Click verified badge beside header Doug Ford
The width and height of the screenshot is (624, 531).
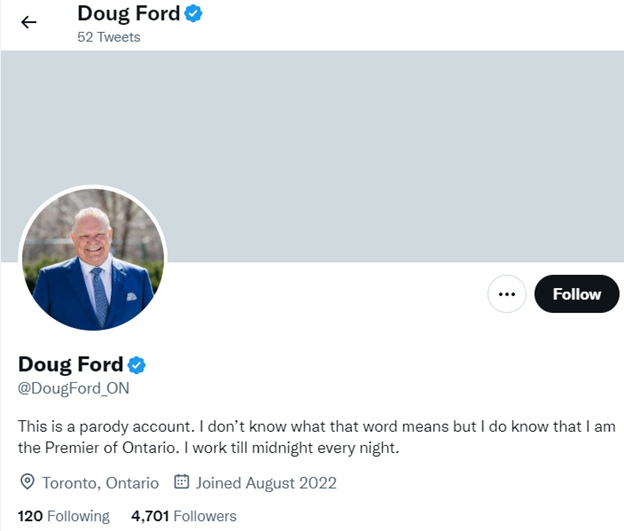coord(193,14)
